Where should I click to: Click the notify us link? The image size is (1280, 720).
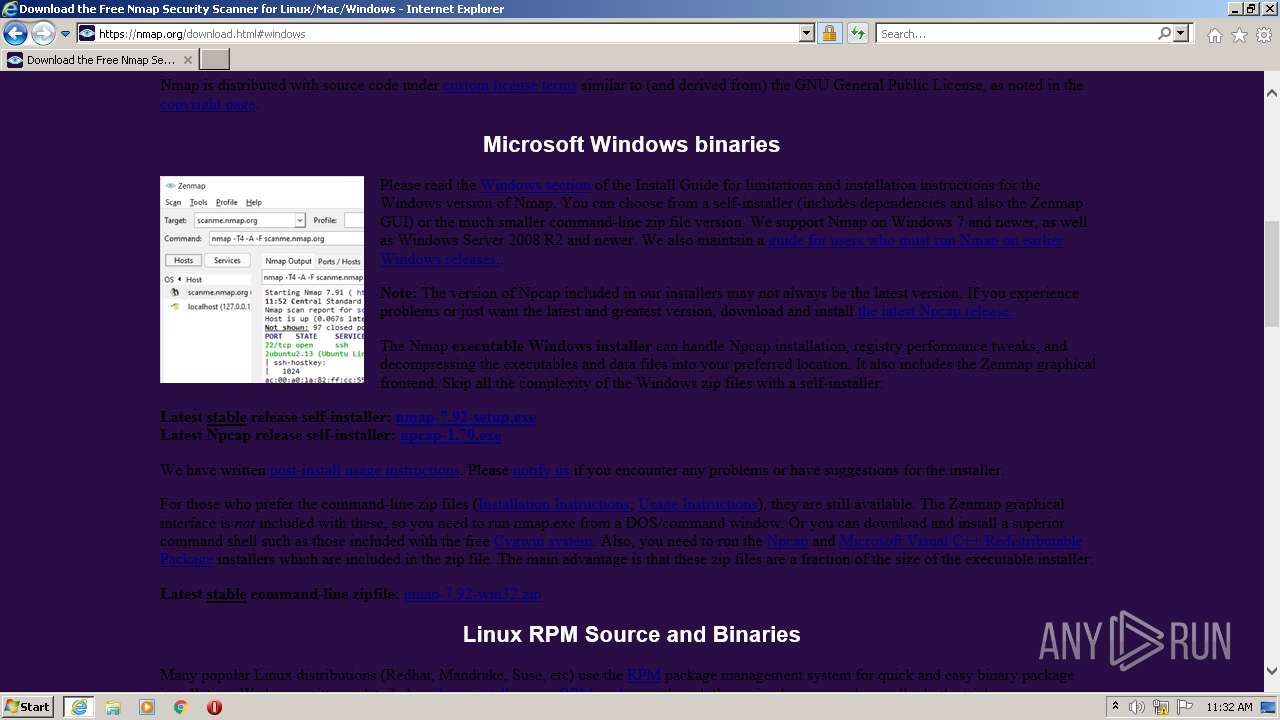click(541, 470)
